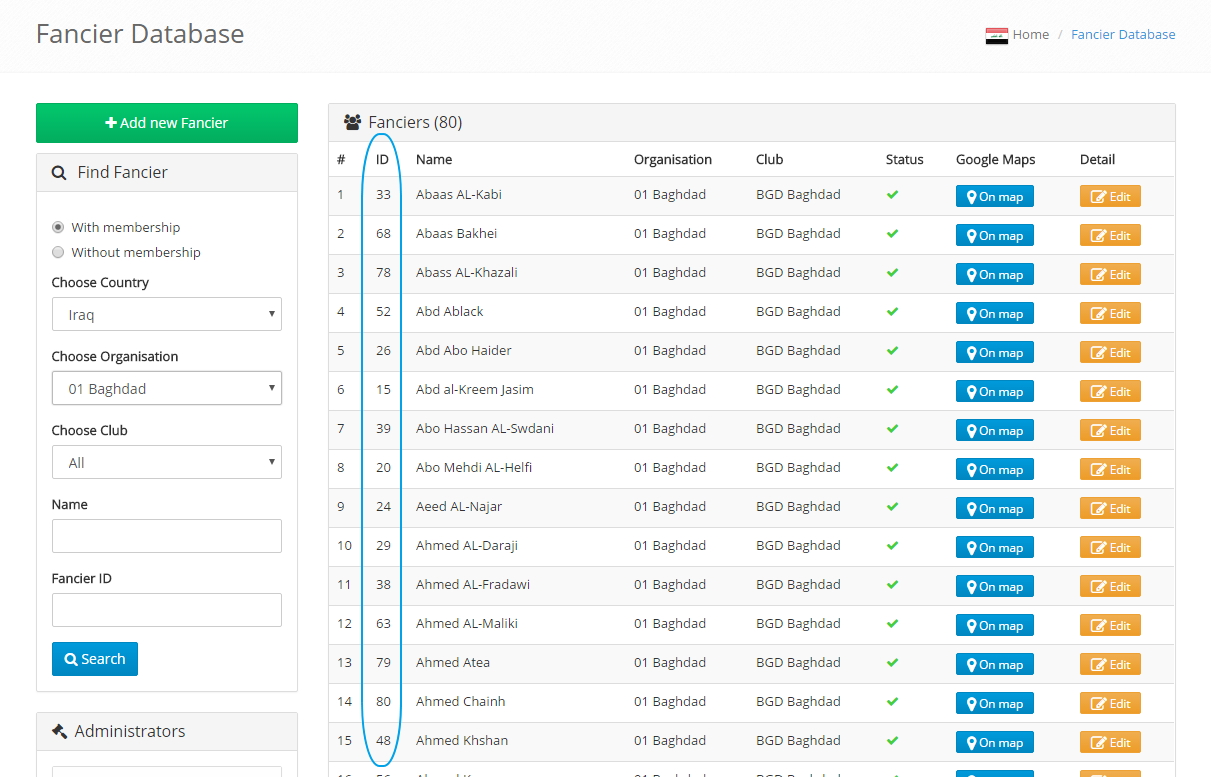
Task: Expand the Choose Organisation dropdown
Action: click(x=166, y=388)
